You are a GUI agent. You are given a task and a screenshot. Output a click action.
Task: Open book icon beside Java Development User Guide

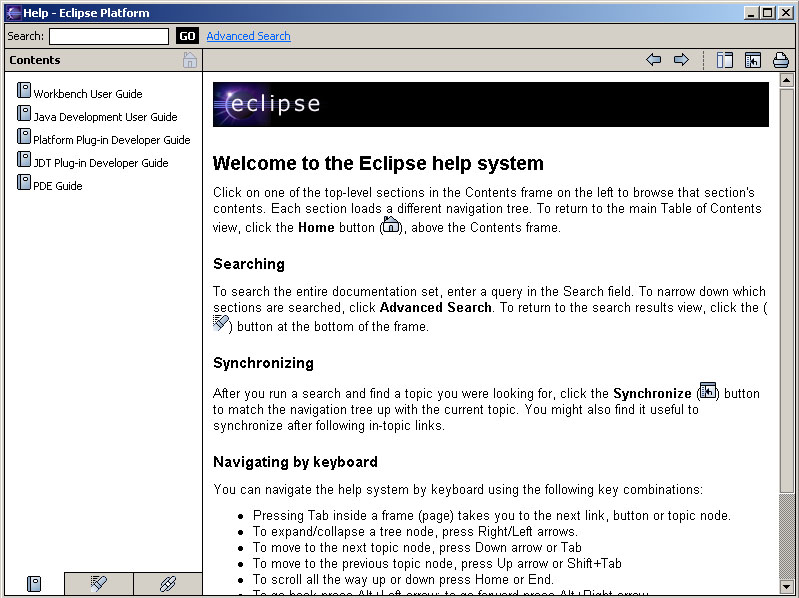[x=24, y=113]
